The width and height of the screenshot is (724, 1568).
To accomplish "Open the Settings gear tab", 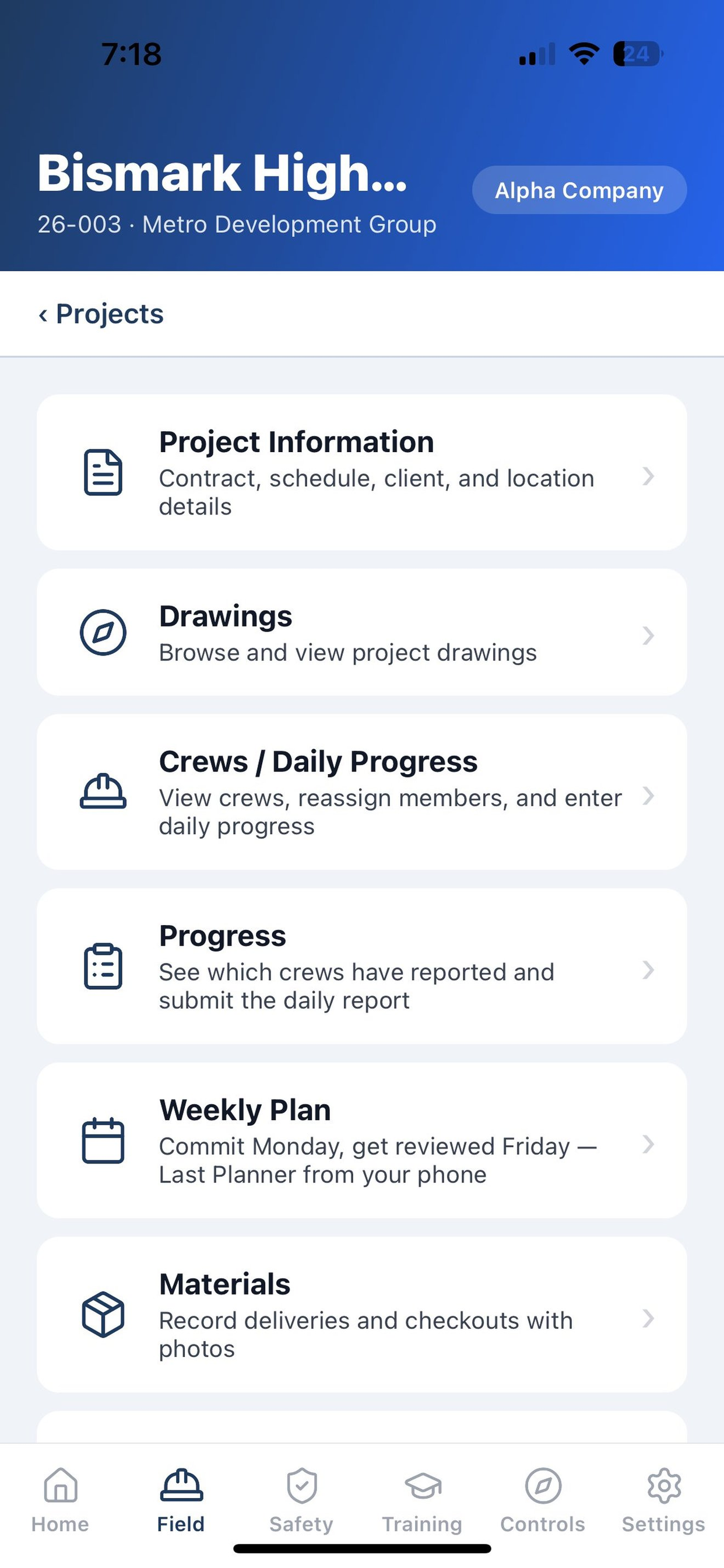I will (663, 1500).
